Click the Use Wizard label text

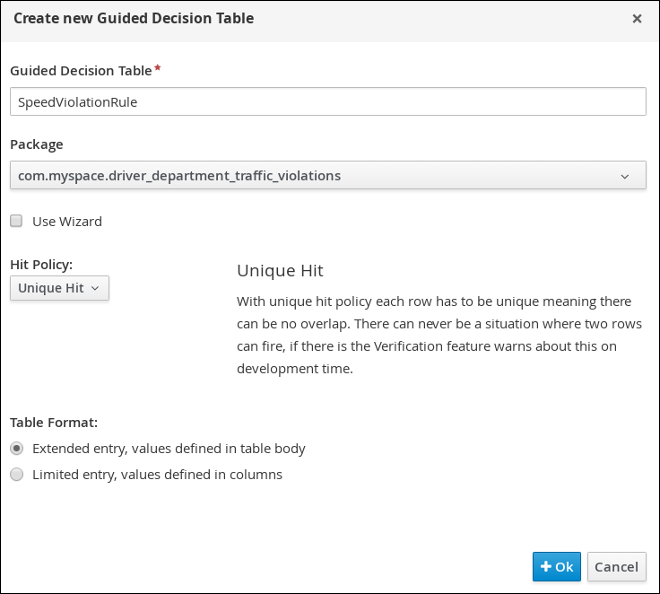pyautogui.click(x=67, y=221)
